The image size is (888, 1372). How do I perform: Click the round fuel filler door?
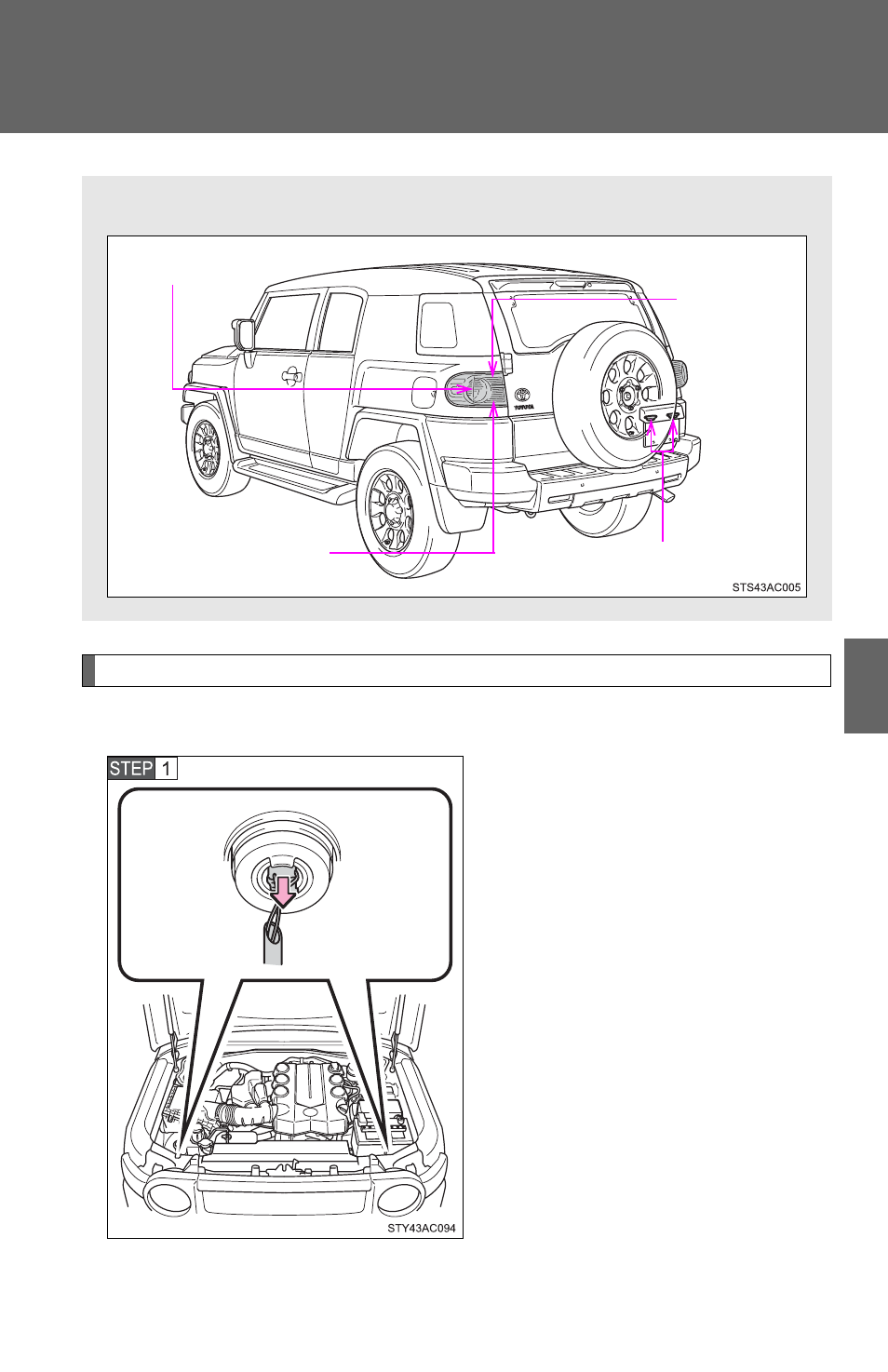[424, 391]
